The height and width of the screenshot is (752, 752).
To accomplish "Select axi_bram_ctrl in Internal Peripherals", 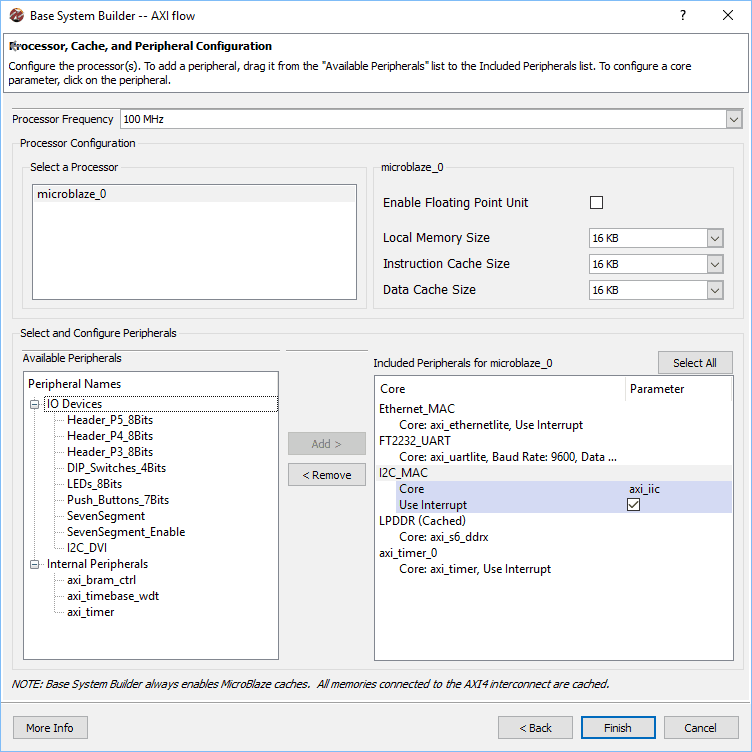I will (101, 580).
